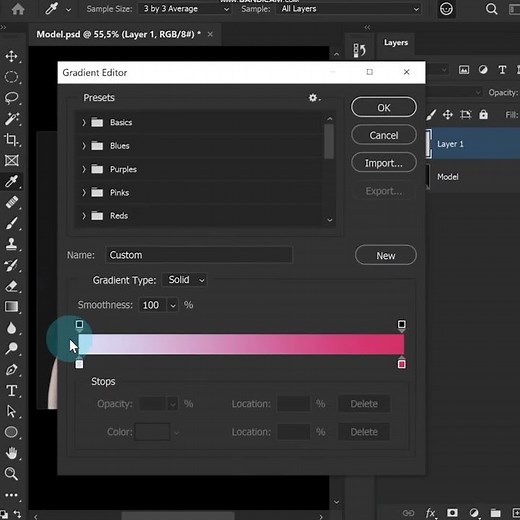Screen dimensions: 520x520
Task: Select the Hand tool
Action: click(11, 453)
